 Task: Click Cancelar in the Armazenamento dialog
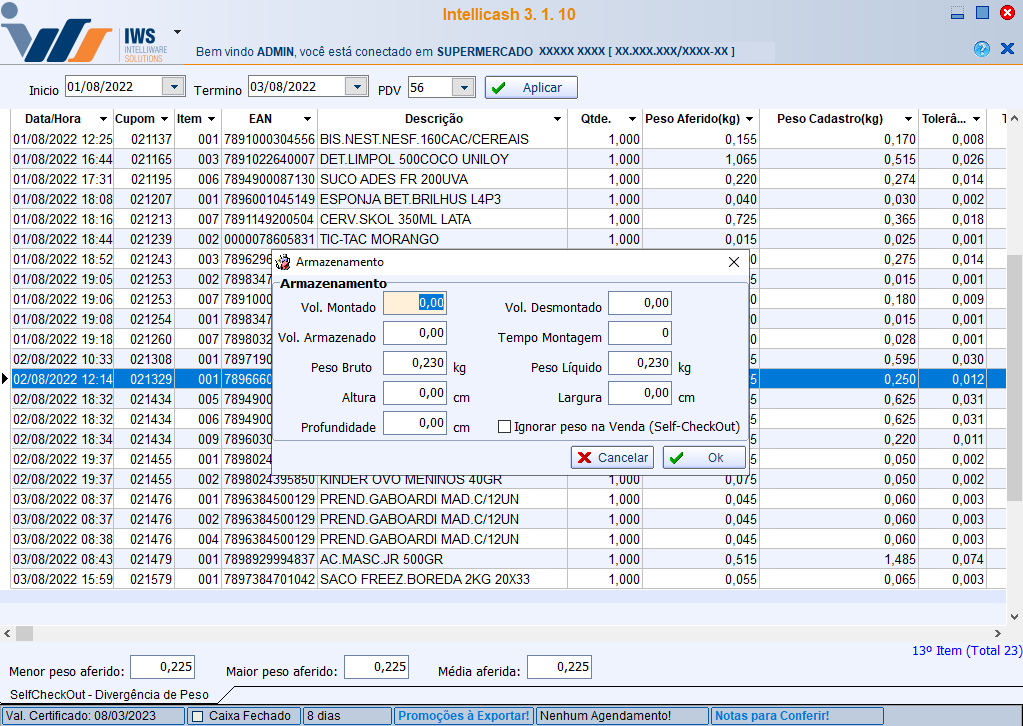click(x=612, y=457)
